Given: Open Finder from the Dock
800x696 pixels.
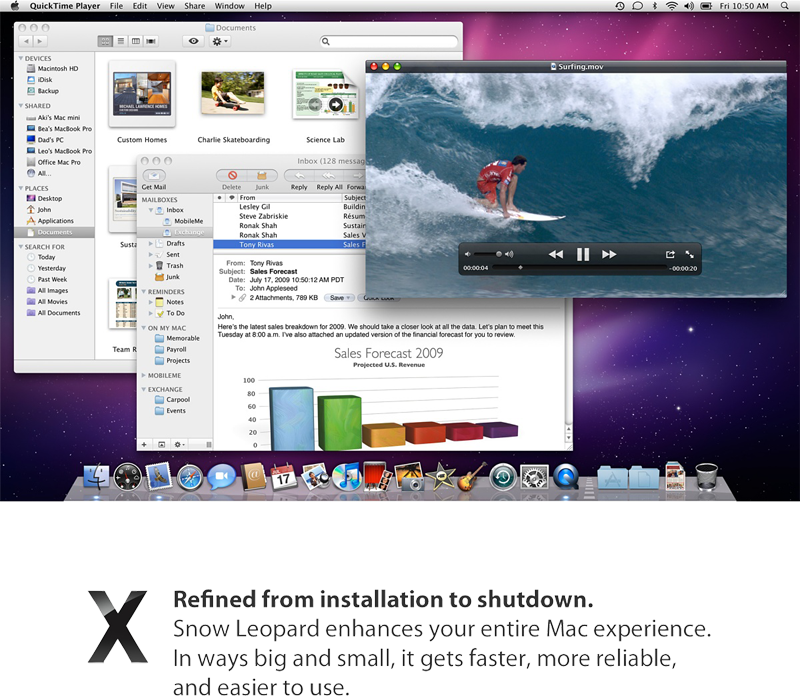Looking at the screenshot, I should (96, 477).
